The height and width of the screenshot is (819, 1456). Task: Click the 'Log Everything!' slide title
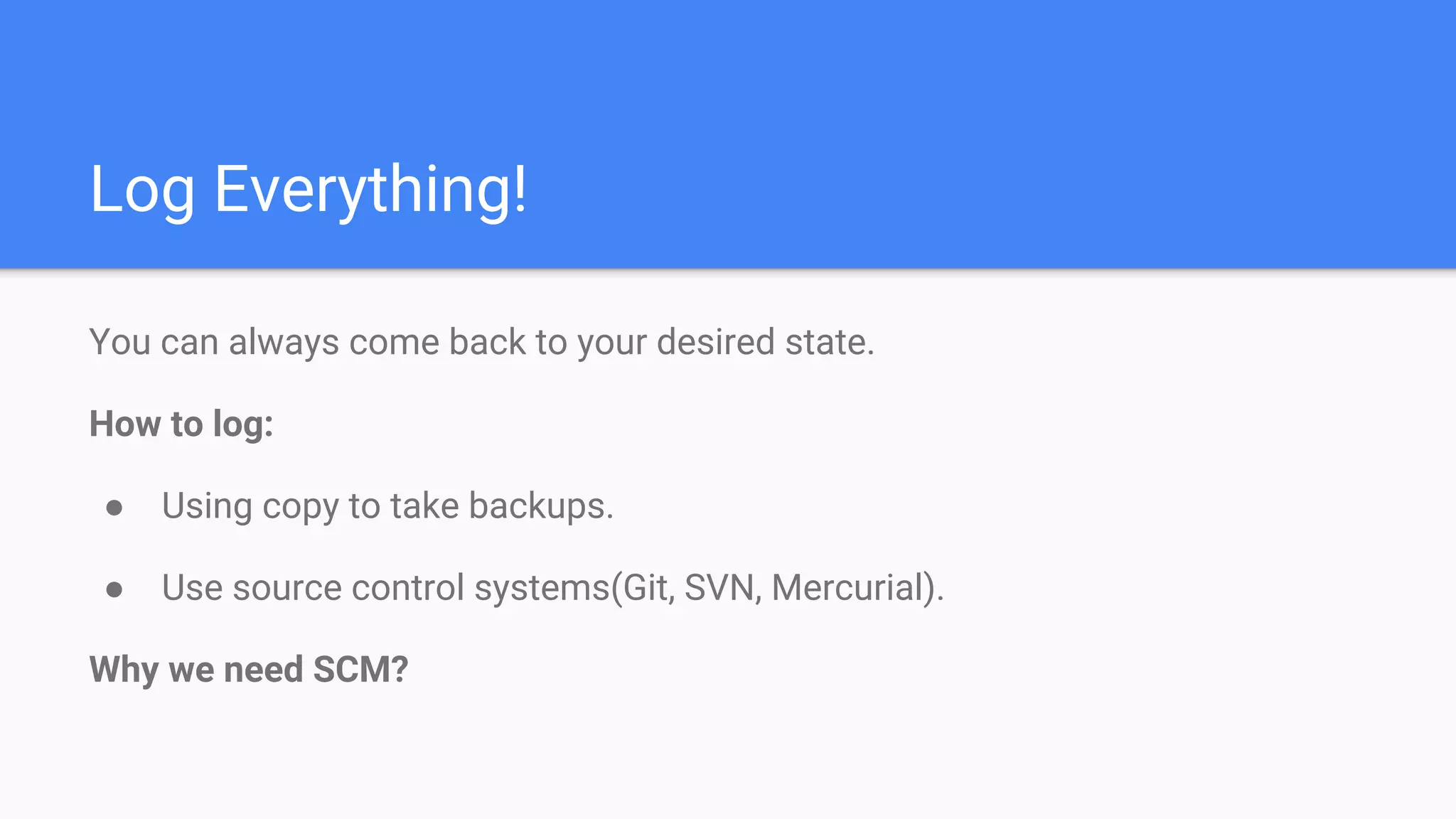coord(308,189)
